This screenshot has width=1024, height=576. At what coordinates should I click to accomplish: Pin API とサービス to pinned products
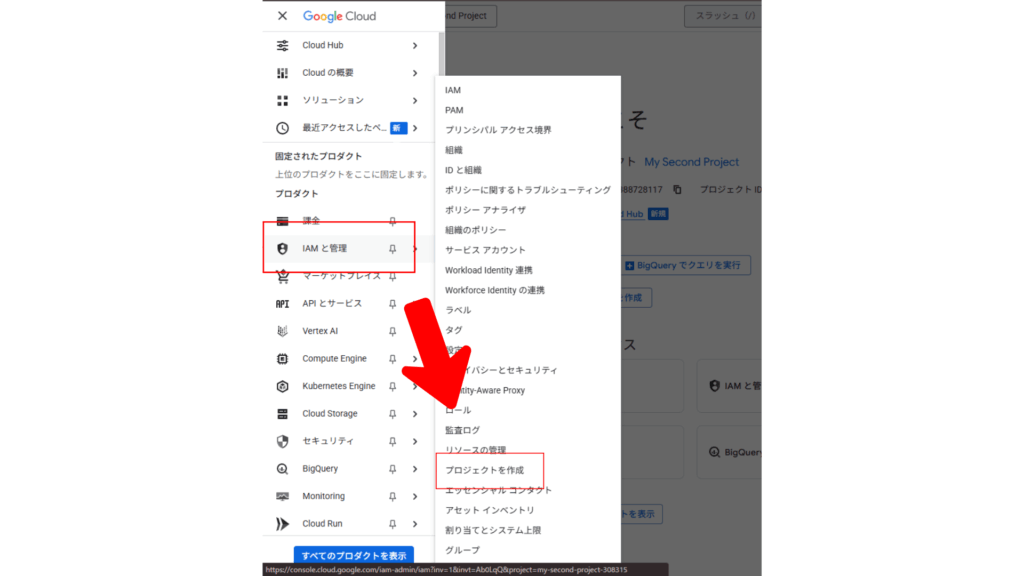coord(392,304)
